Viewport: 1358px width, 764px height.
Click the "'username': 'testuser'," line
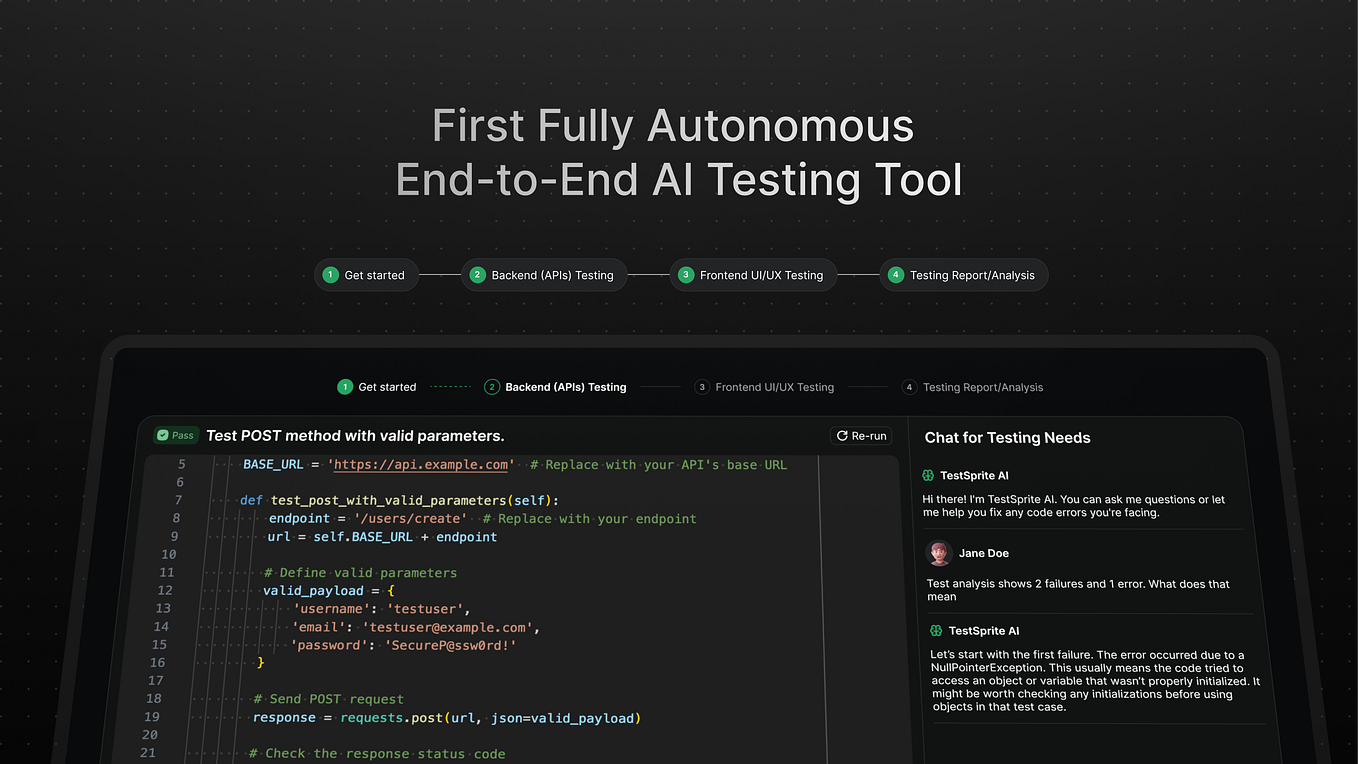coord(381,609)
